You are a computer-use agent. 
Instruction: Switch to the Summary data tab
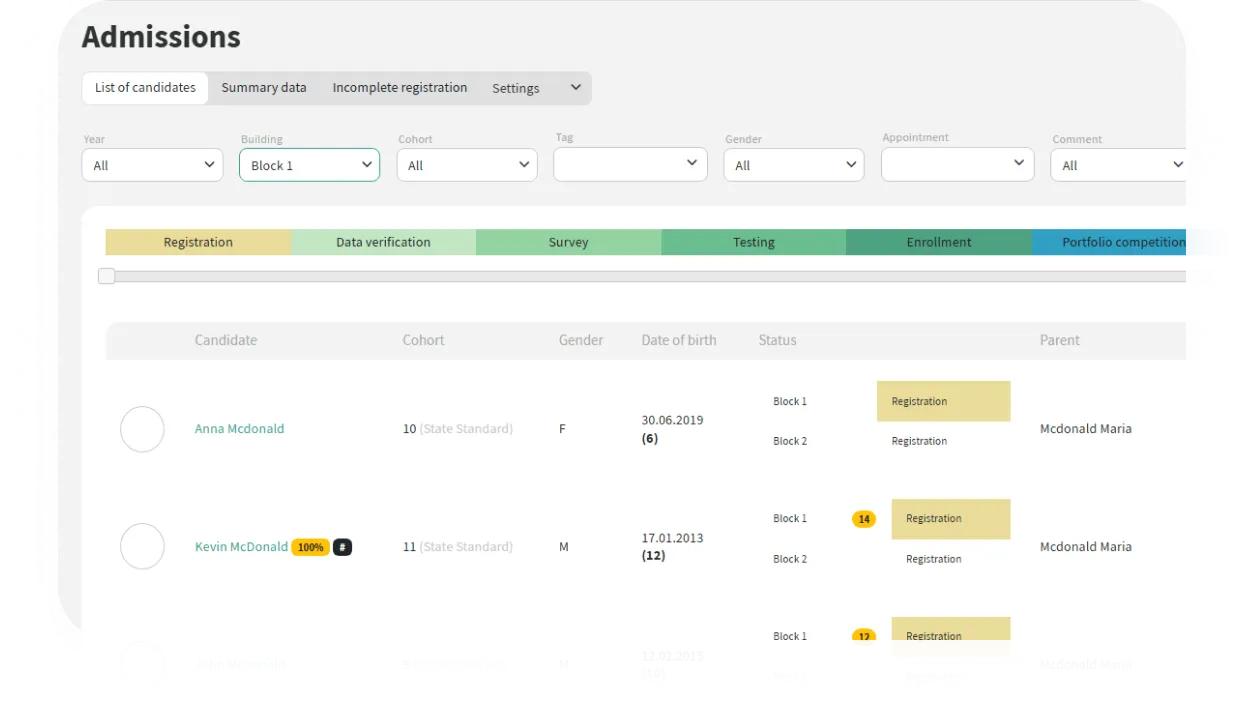264,88
